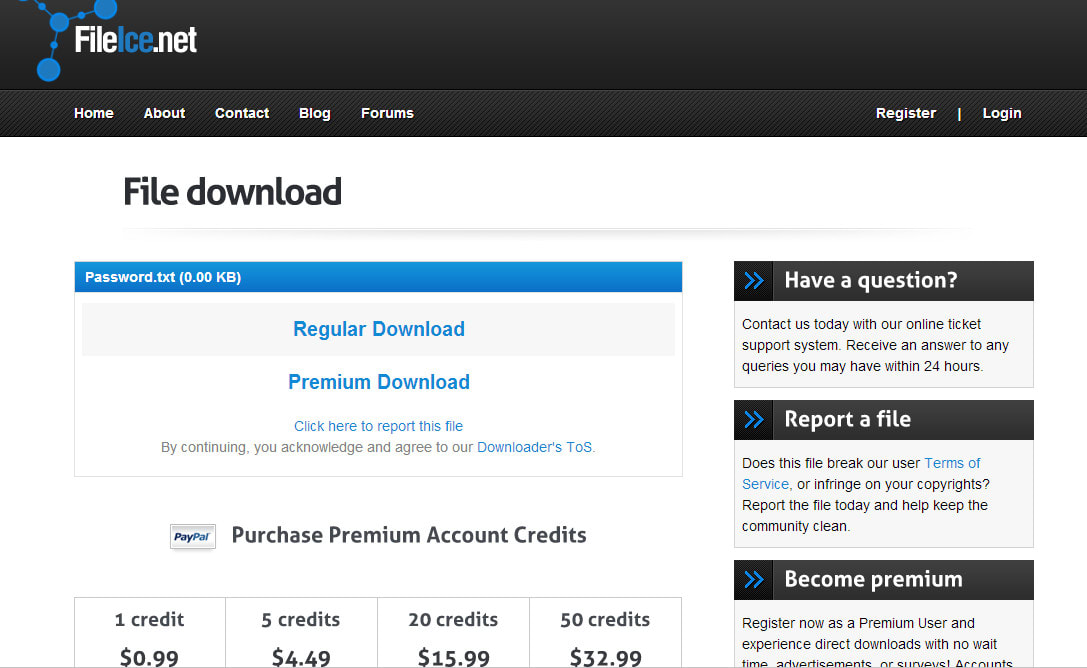Click the PayPal badge icon
The image size is (1087, 668).
coord(193,536)
